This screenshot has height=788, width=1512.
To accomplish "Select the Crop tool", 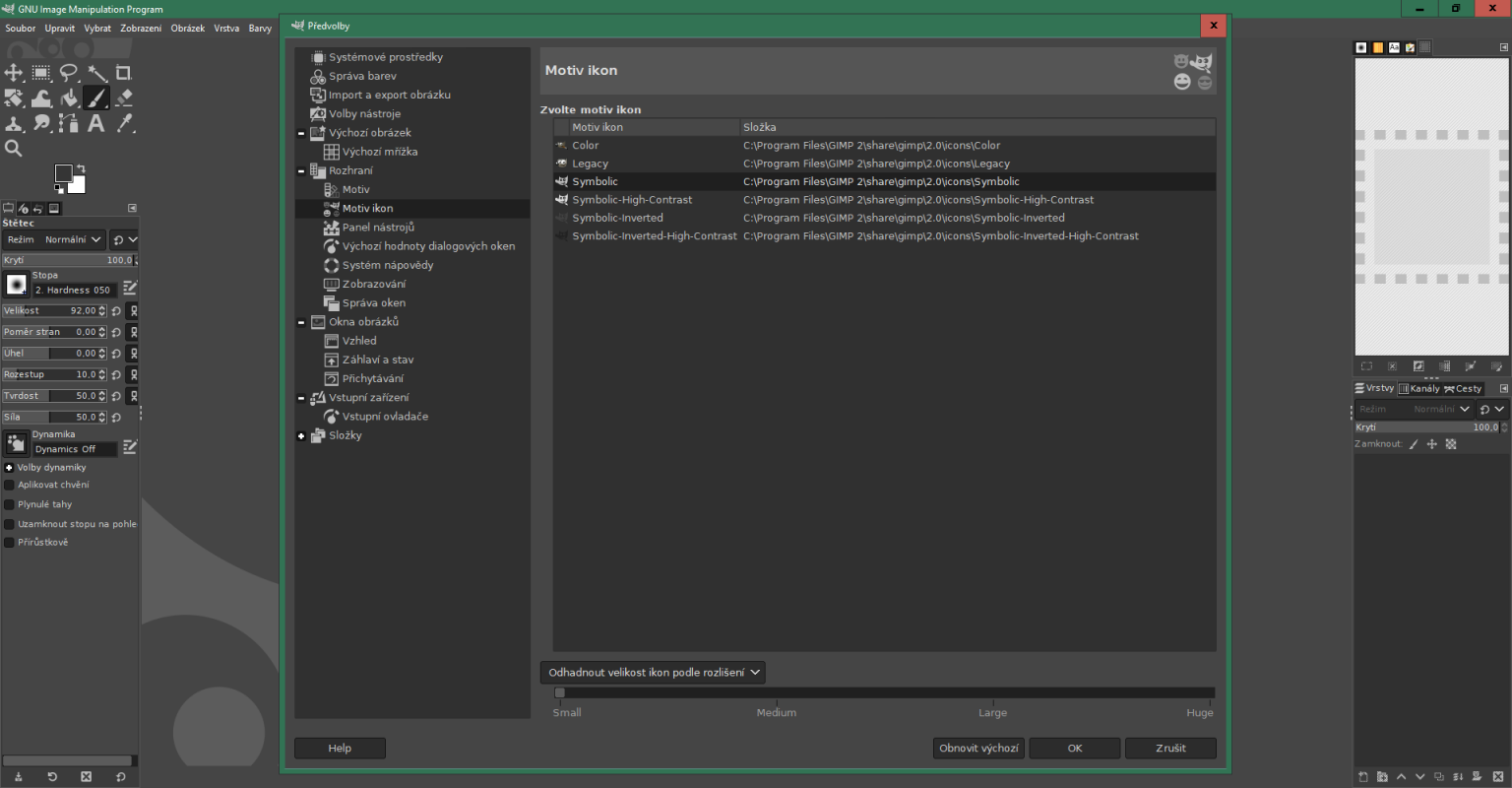I will click(x=124, y=73).
